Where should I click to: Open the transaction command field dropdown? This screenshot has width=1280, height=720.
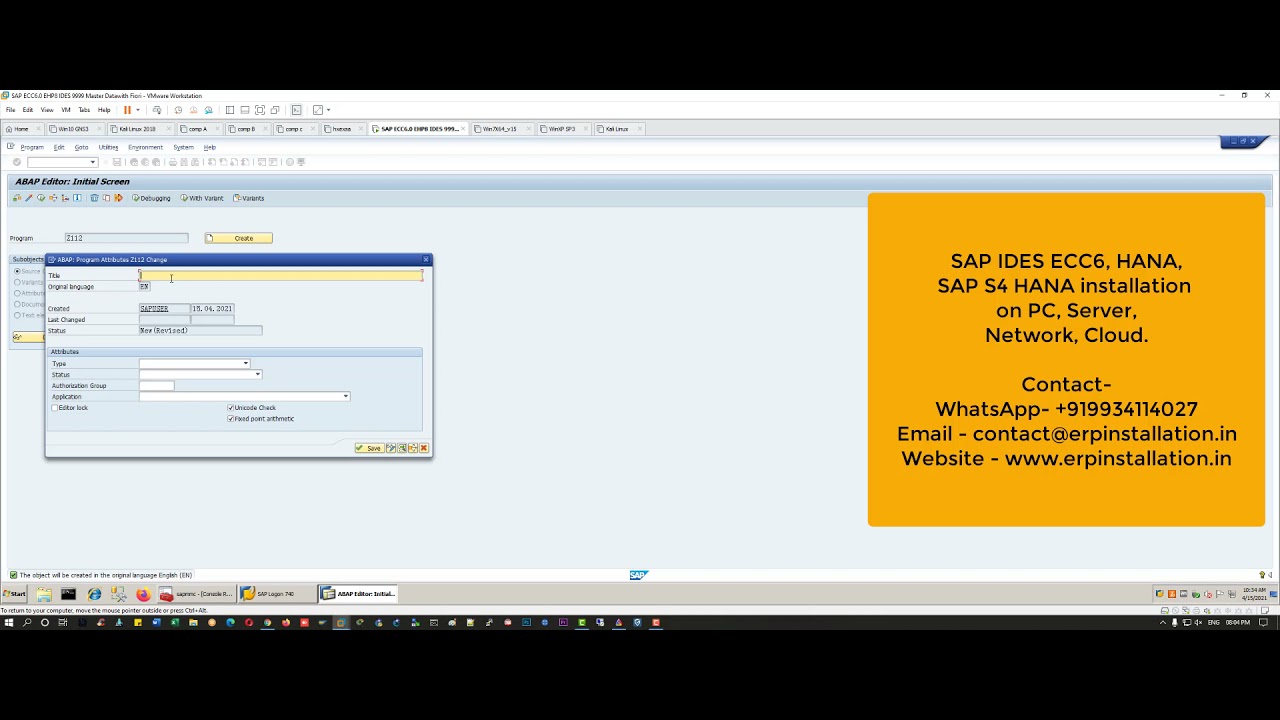(93, 162)
